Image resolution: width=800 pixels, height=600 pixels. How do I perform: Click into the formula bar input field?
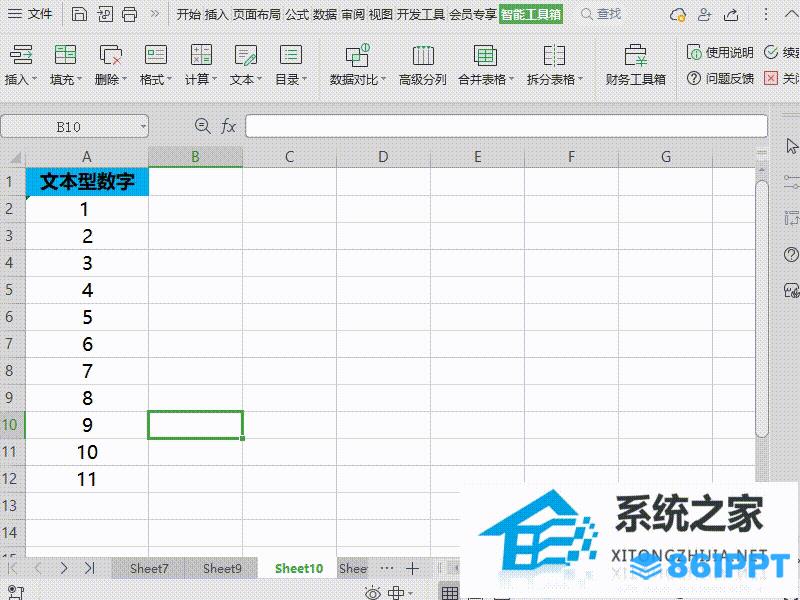(x=505, y=126)
